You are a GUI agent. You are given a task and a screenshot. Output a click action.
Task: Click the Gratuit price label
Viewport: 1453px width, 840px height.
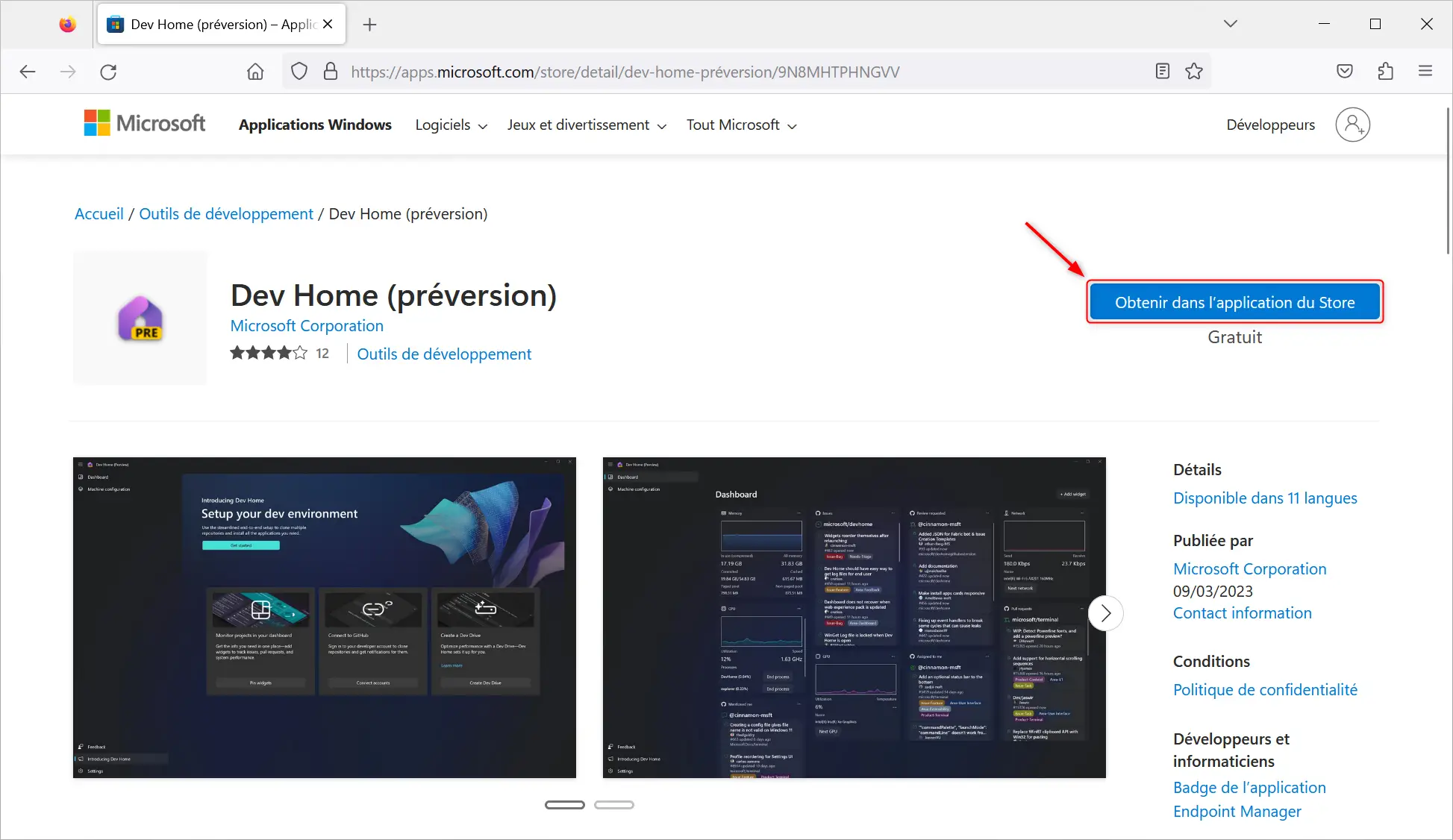coord(1235,337)
